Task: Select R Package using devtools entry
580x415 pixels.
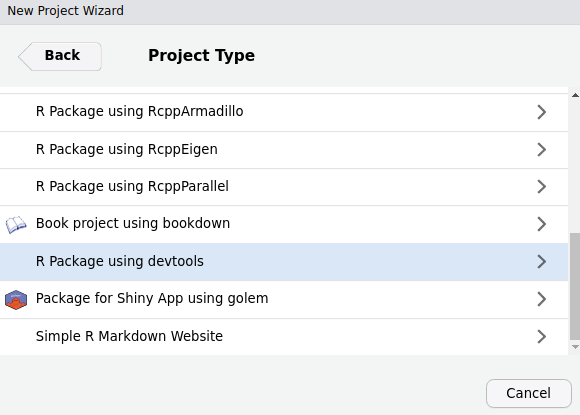Action: coord(284,262)
